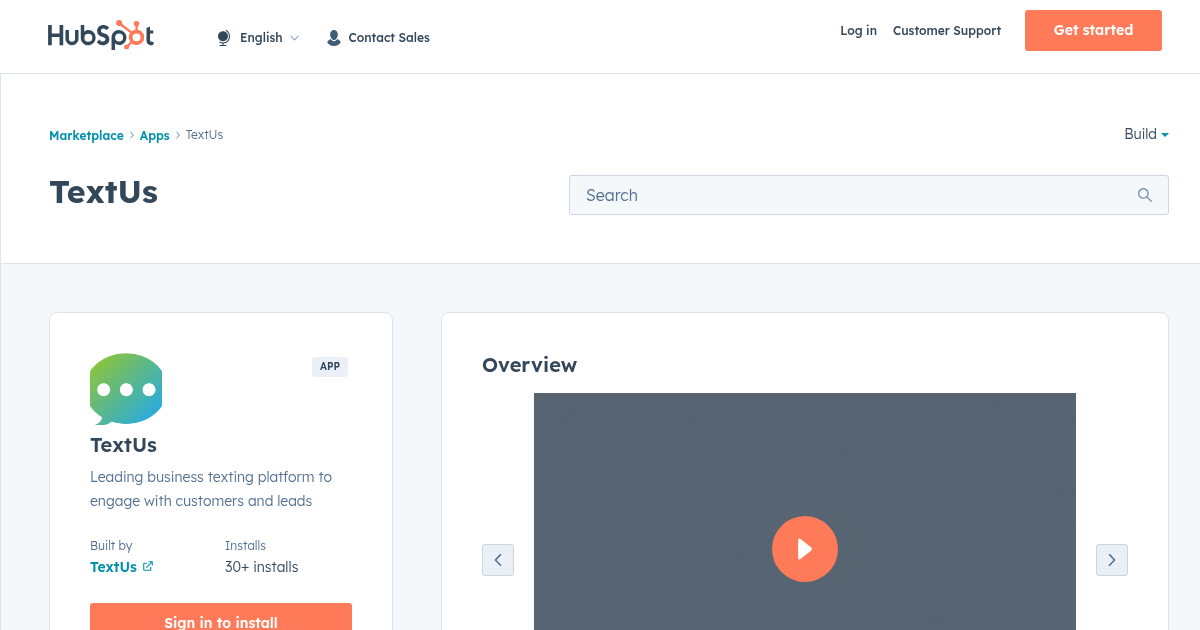Click the Get started button
The width and height of the screenshot is (1200, 630).
(1093, 30)
